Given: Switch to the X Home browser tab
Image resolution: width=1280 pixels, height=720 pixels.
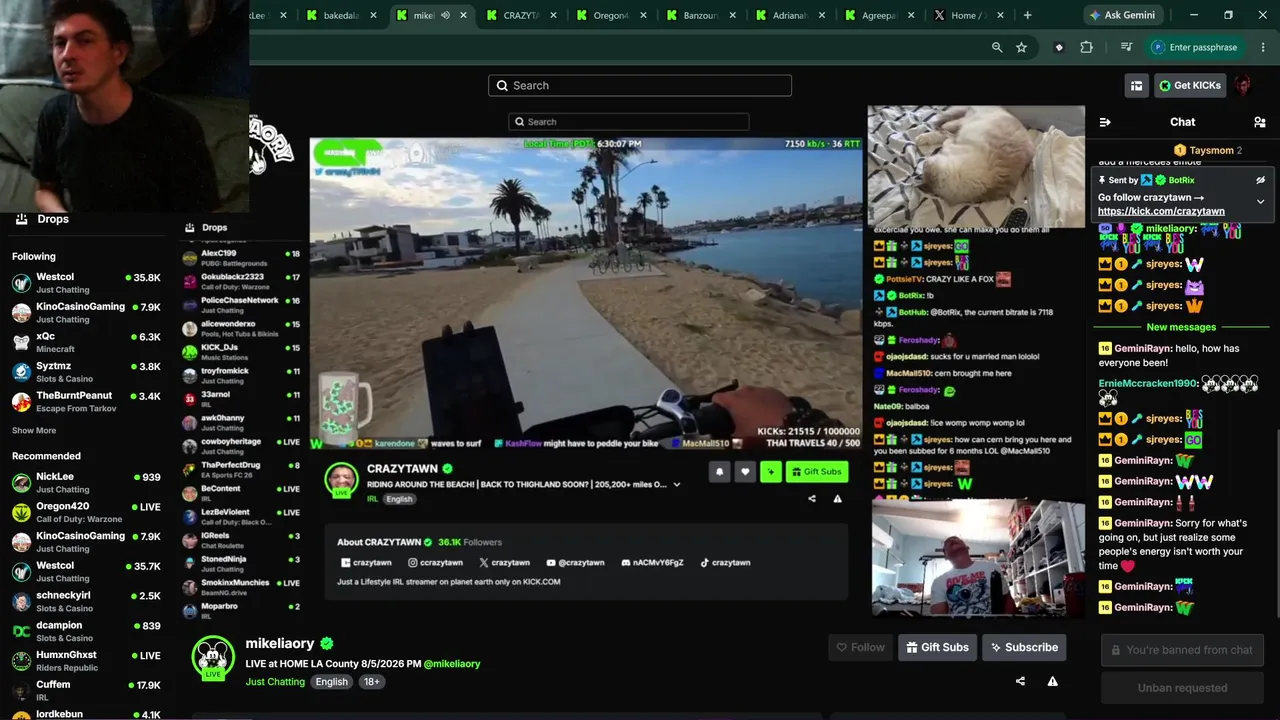Looking at the screenshot, I should click(968, 15).
